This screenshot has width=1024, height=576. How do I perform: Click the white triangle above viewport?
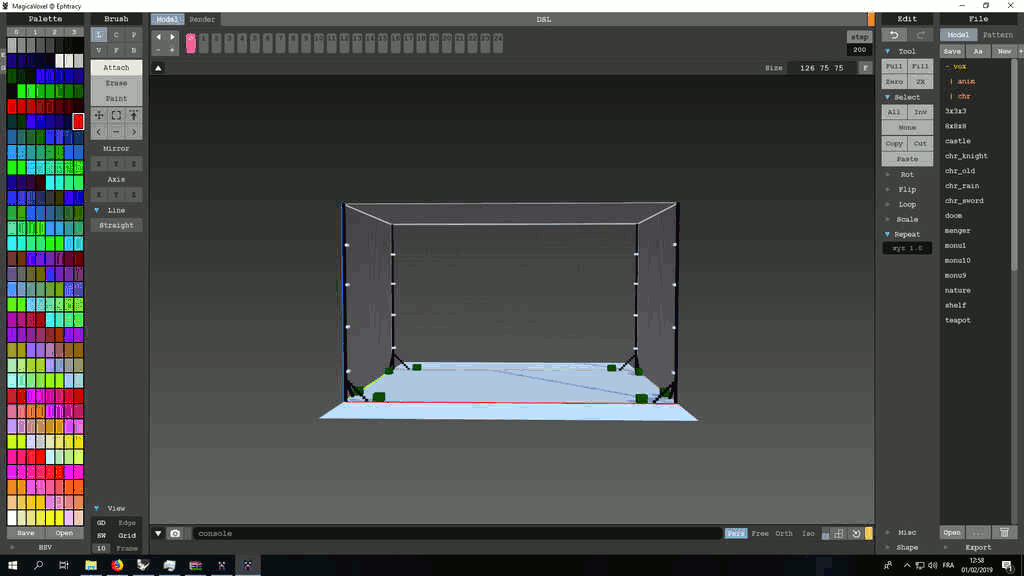click(158, 68)
